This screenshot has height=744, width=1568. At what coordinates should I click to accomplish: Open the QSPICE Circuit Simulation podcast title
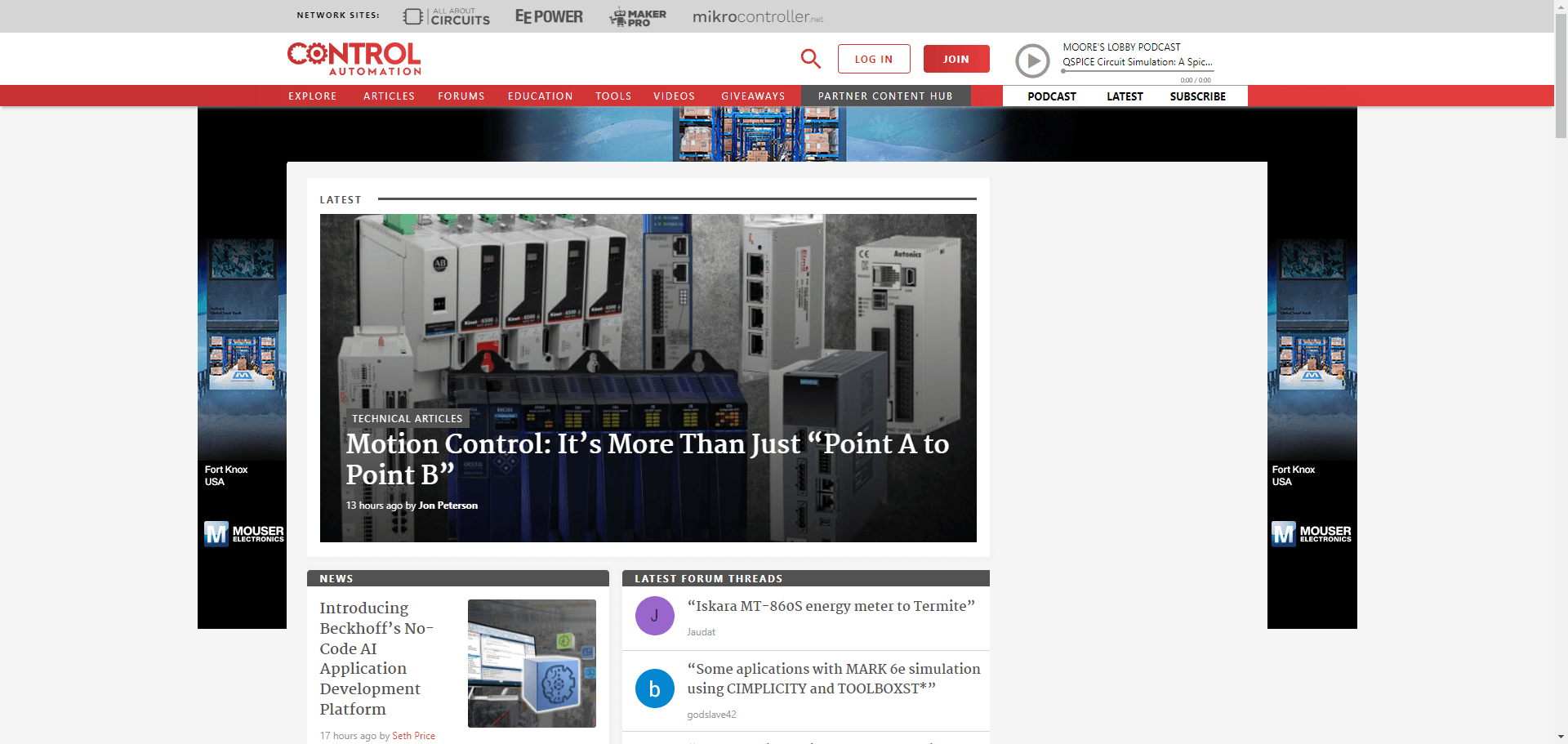pos(1137,62)
